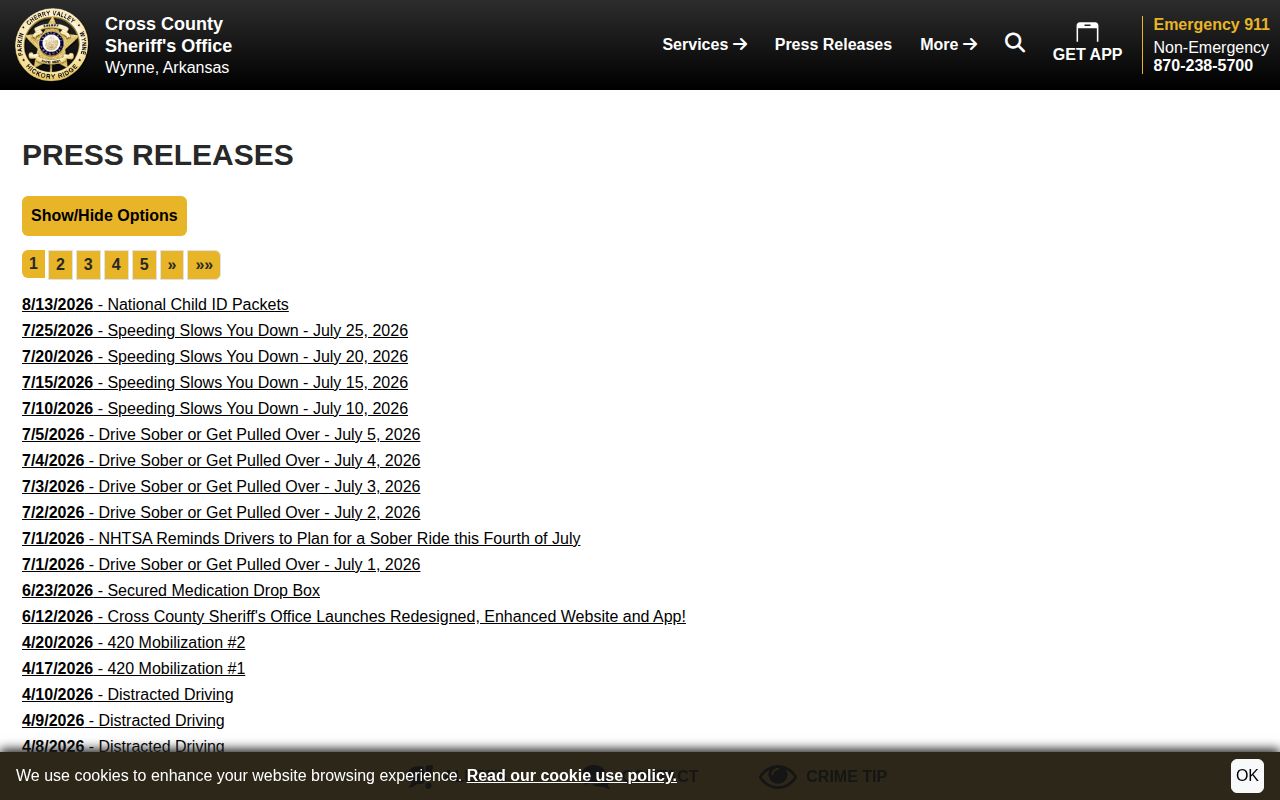Open Speeding Slows You Down July 15 release
The height and width of the screenshot is (800, 1280).
pos(215,382)
